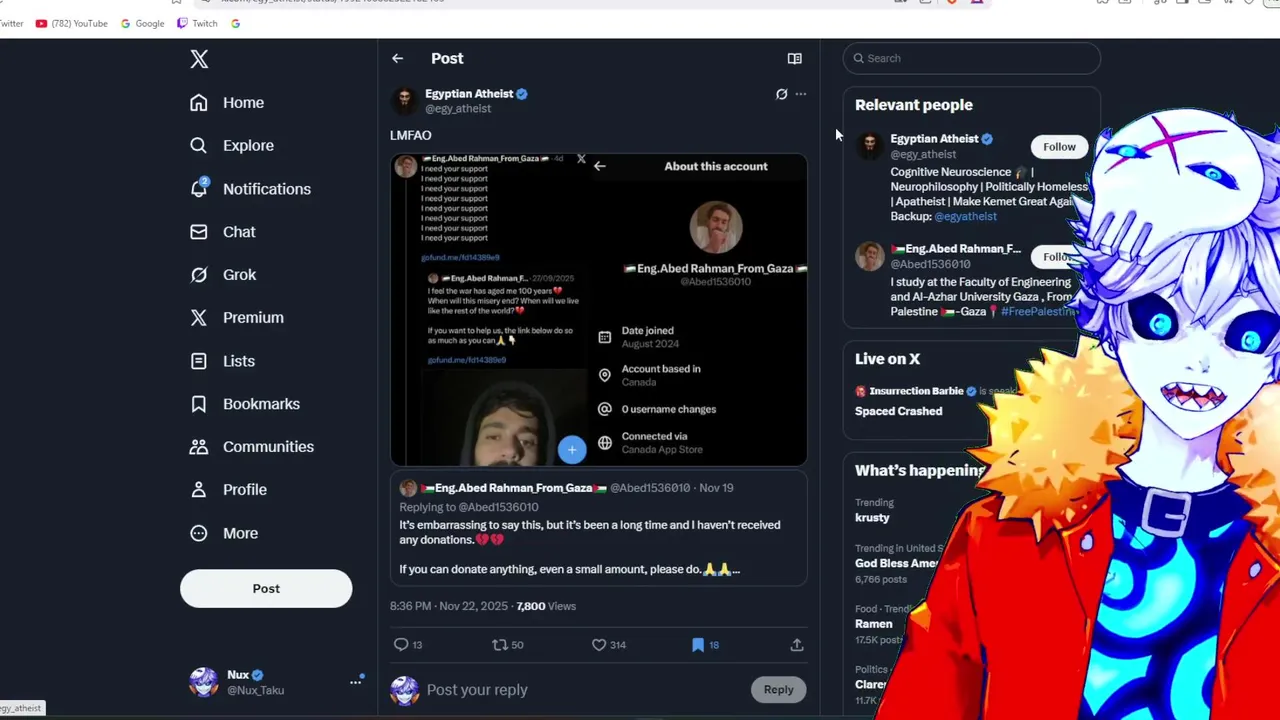Viewport: 1280px width, 720px height.
Task: Open the Google bookmark in the browser bar
Action: coord(142,23)
